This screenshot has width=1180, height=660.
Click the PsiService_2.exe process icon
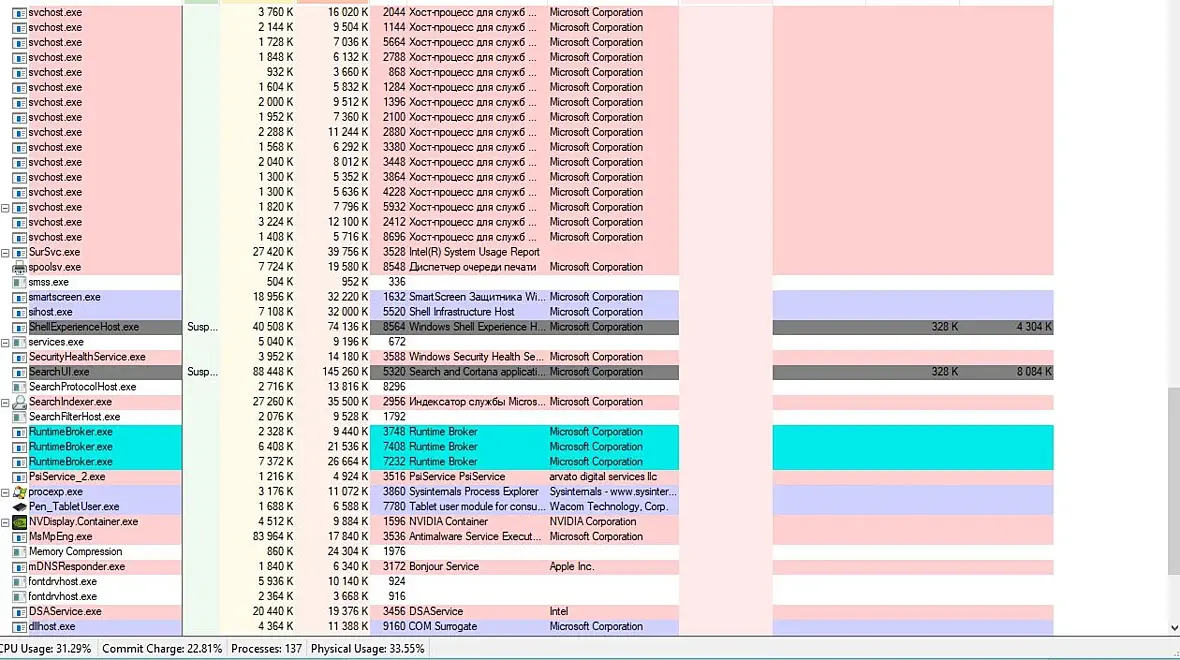click(x=20, y=477)
